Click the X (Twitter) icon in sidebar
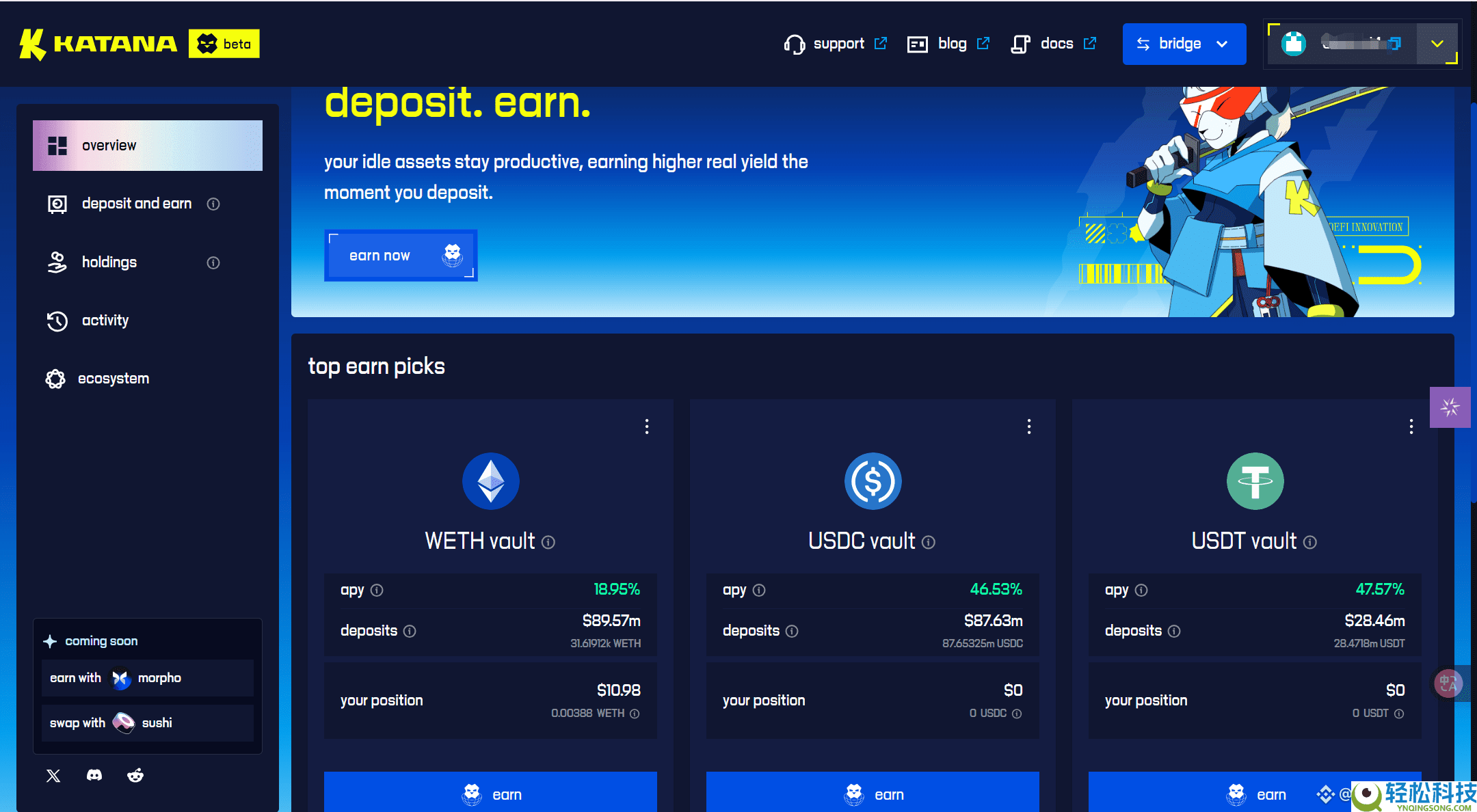Image resolution: width=1477 pixels, height=812 pixels. click(53, 775)
